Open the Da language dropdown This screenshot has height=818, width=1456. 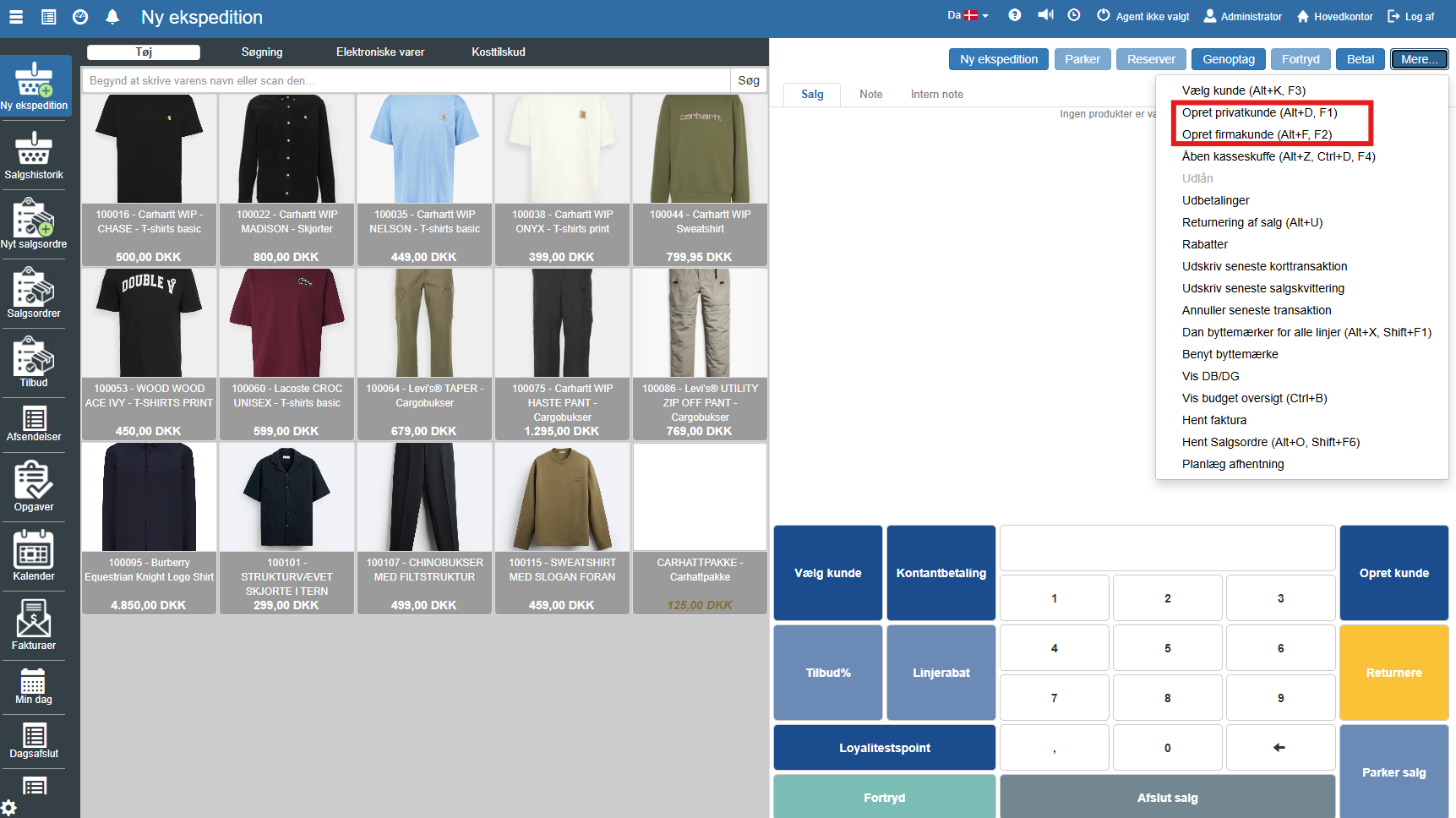pos(968,15)
